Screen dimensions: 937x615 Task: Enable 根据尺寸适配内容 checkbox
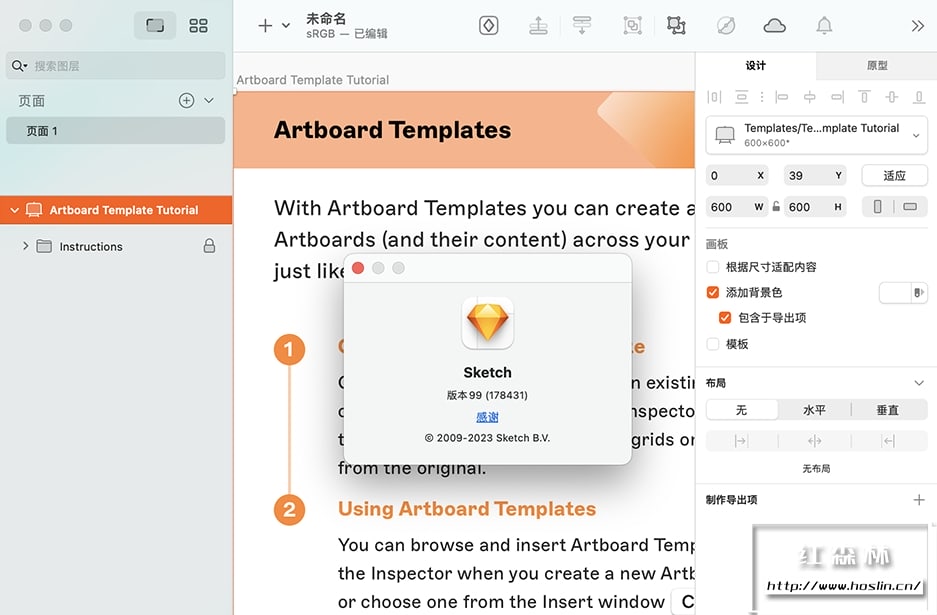pyautogui.click(x=712, y=267)
